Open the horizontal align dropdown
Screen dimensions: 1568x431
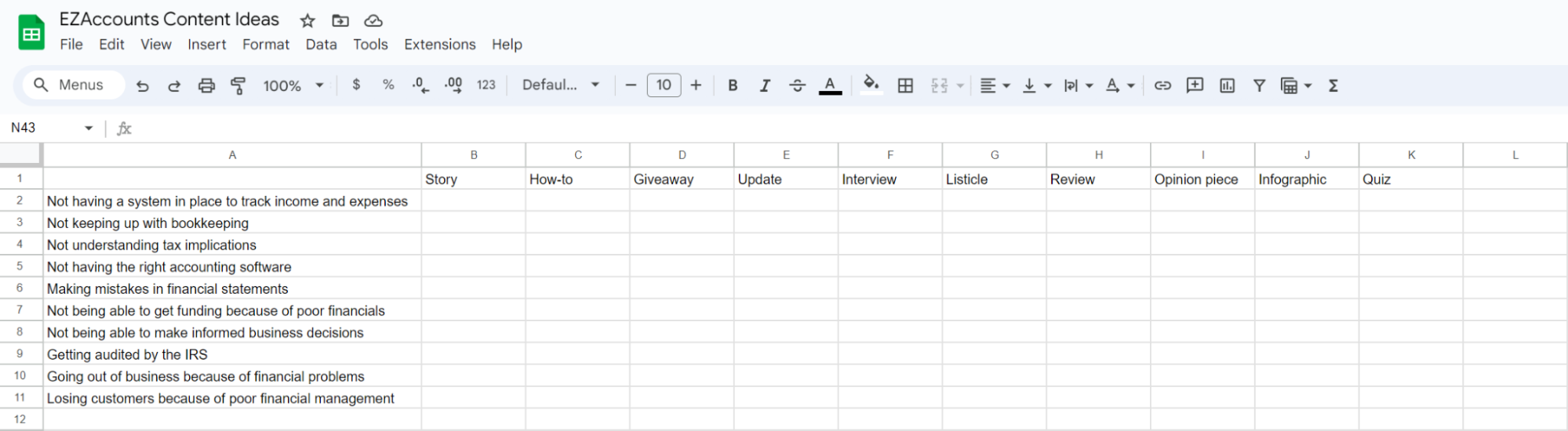(x=995, y=85)
